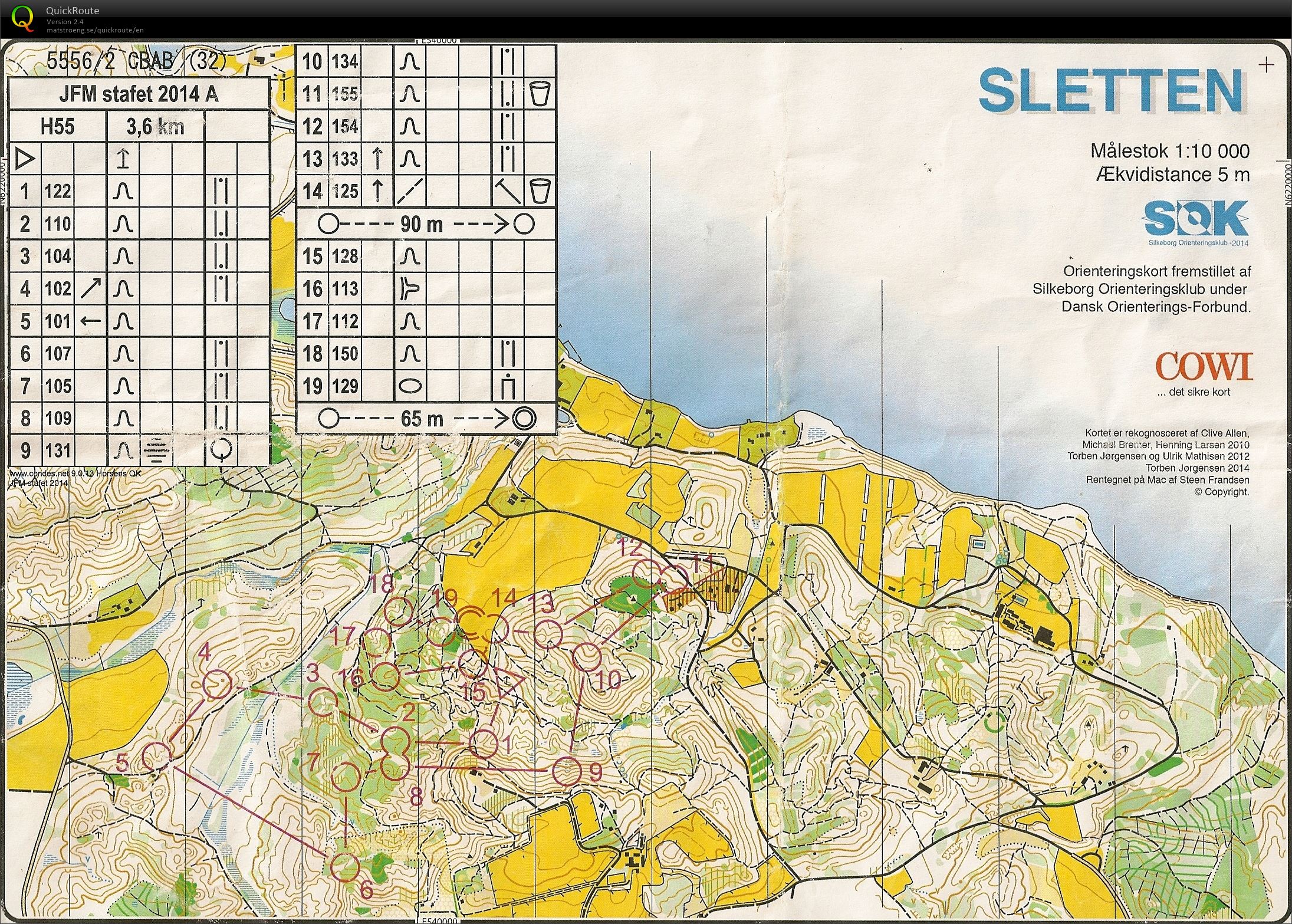Viewport: 1292px width, 924px height.
Task: Click the '65 m' finish distance text
Action: [x=422, y=419]
